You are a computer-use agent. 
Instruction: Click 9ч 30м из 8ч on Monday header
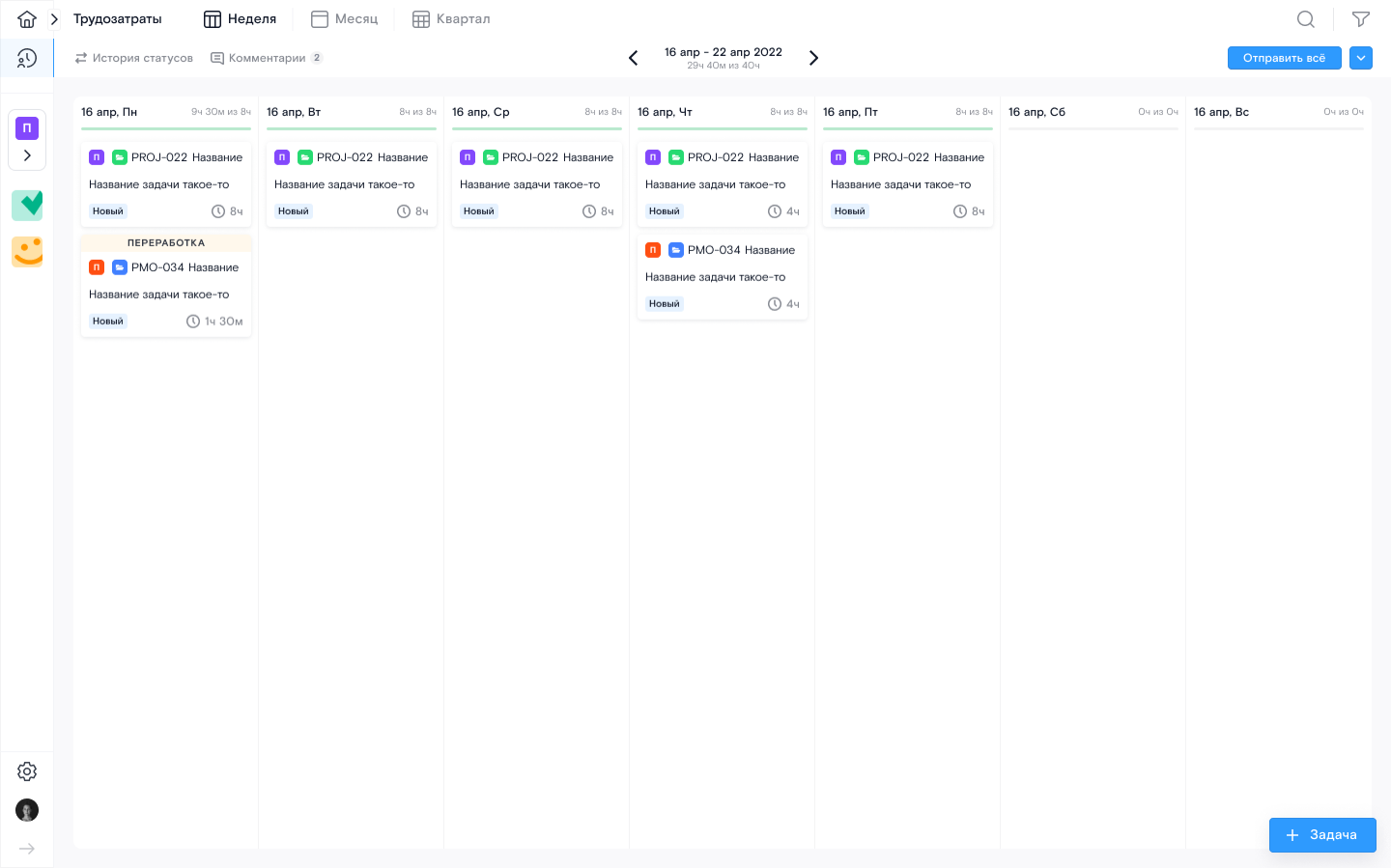(x=221, y=112)
